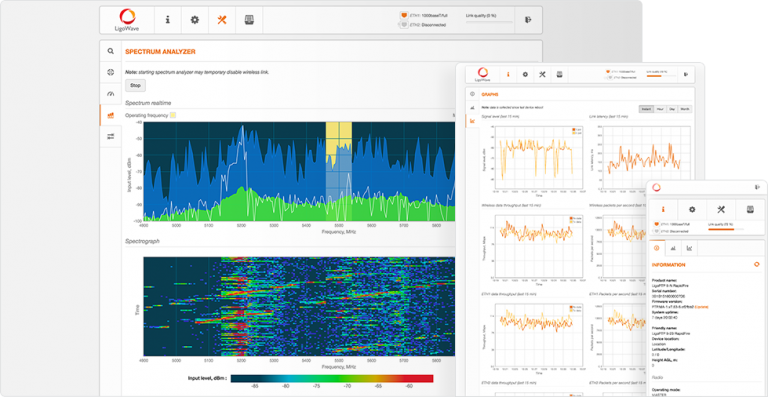
Task: Click ETH1 port status icon in Spectrum window
Action: click(404, 15)
